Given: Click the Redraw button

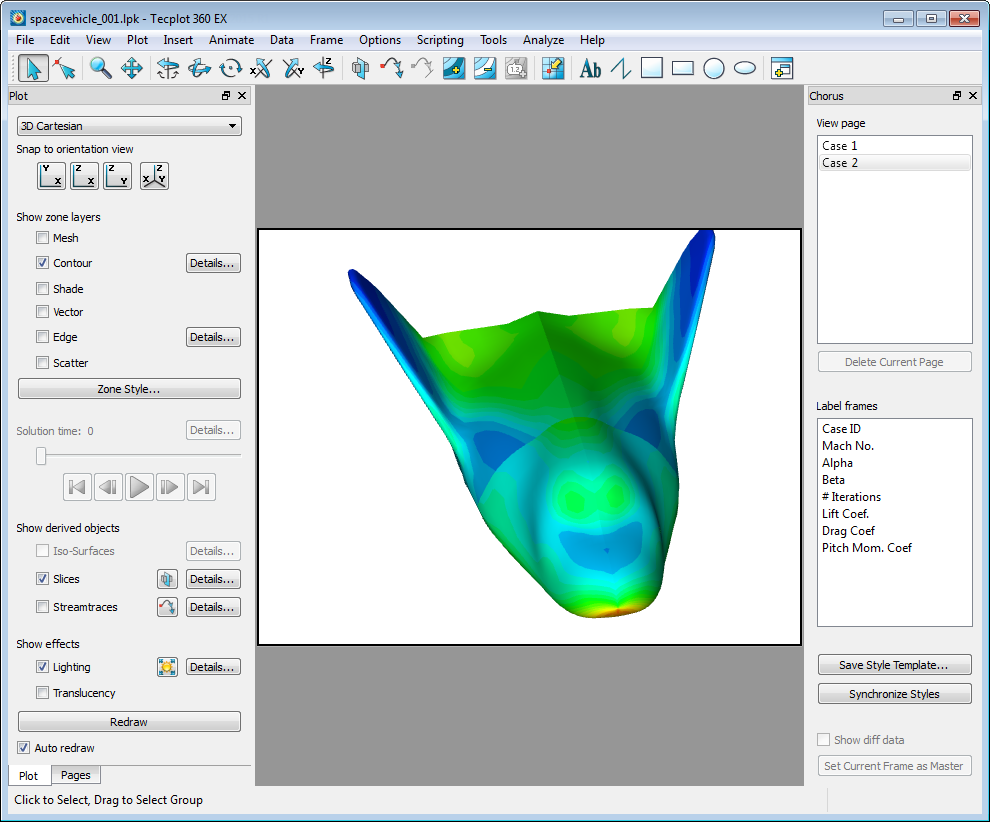Looking at the screenshot, I should 129,722.
